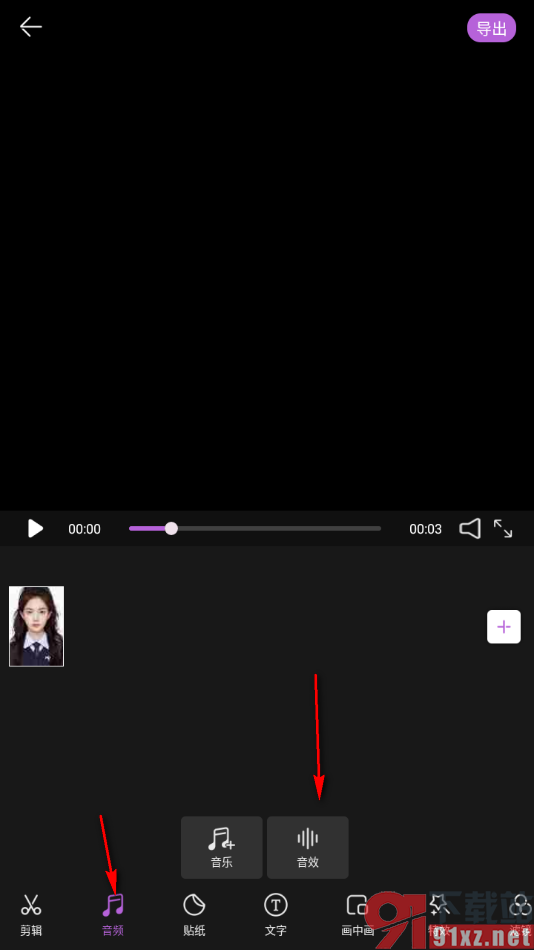Mute audio with the speaker icon

(x=470, y=528)
